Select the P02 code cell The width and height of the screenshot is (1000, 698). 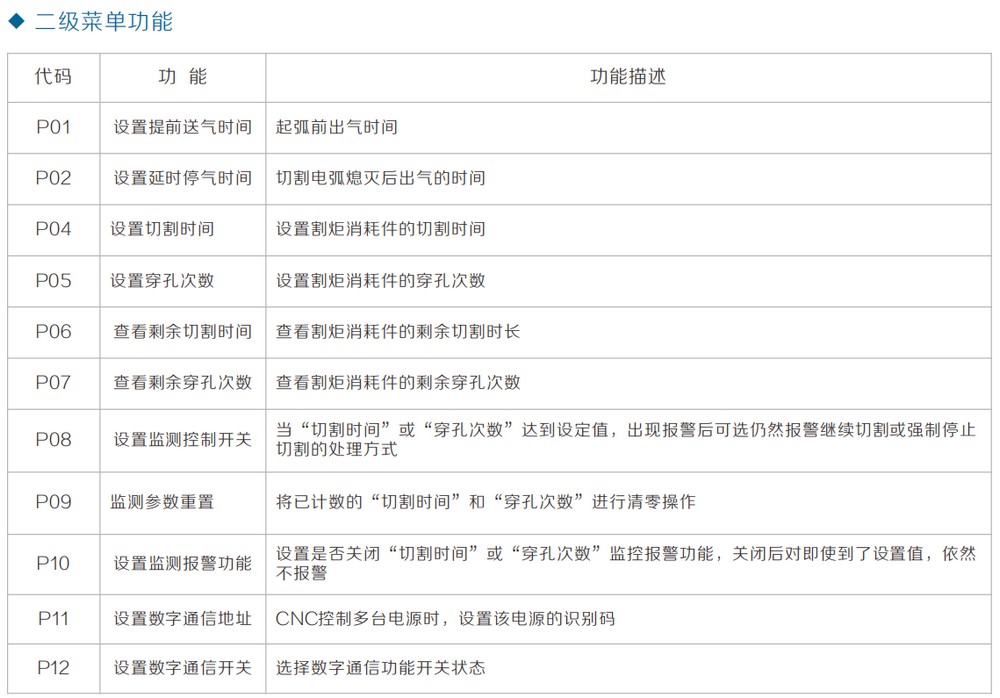click(53, 178)
